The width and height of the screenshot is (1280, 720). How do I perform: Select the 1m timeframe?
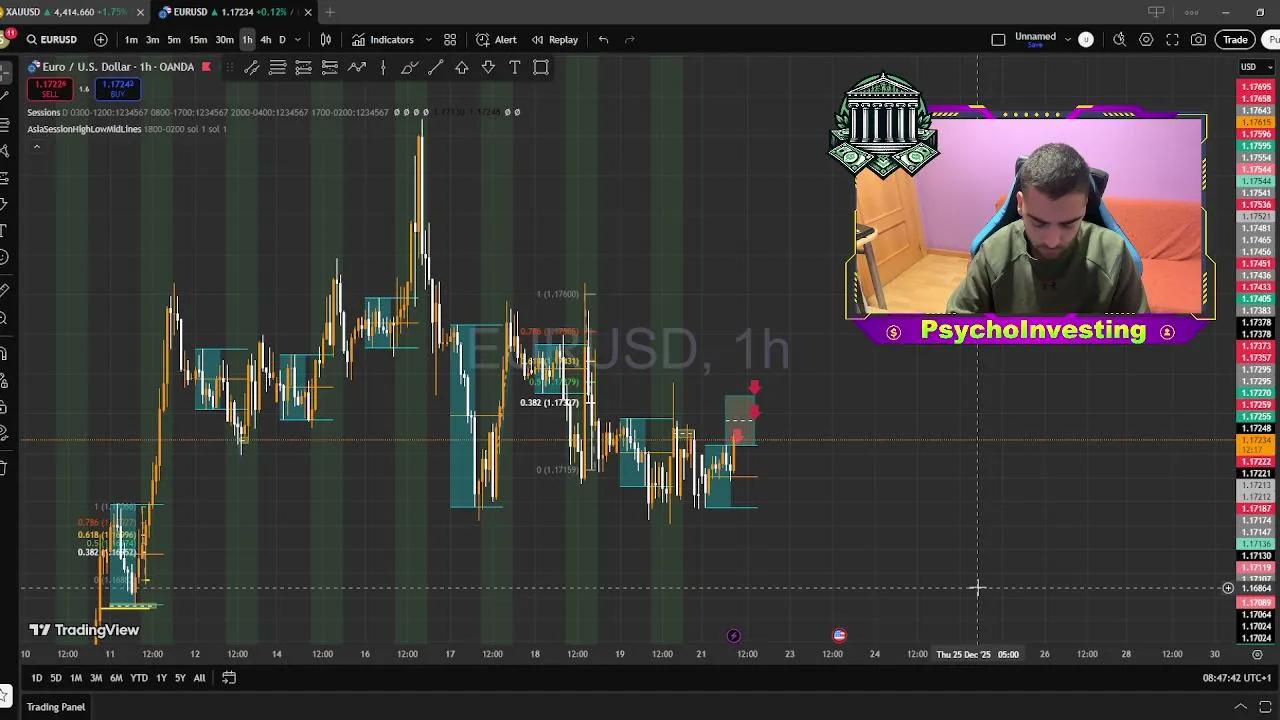click(131, 40)
